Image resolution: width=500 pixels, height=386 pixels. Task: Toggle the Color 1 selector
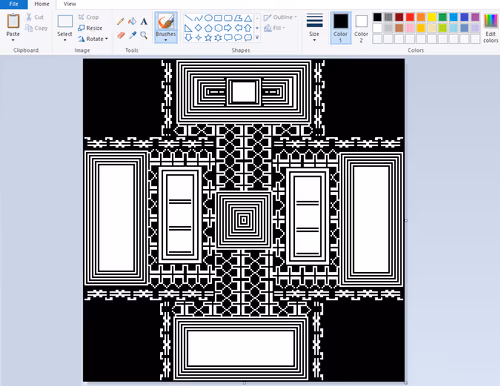pyautogui.click(x=341, y=28)
